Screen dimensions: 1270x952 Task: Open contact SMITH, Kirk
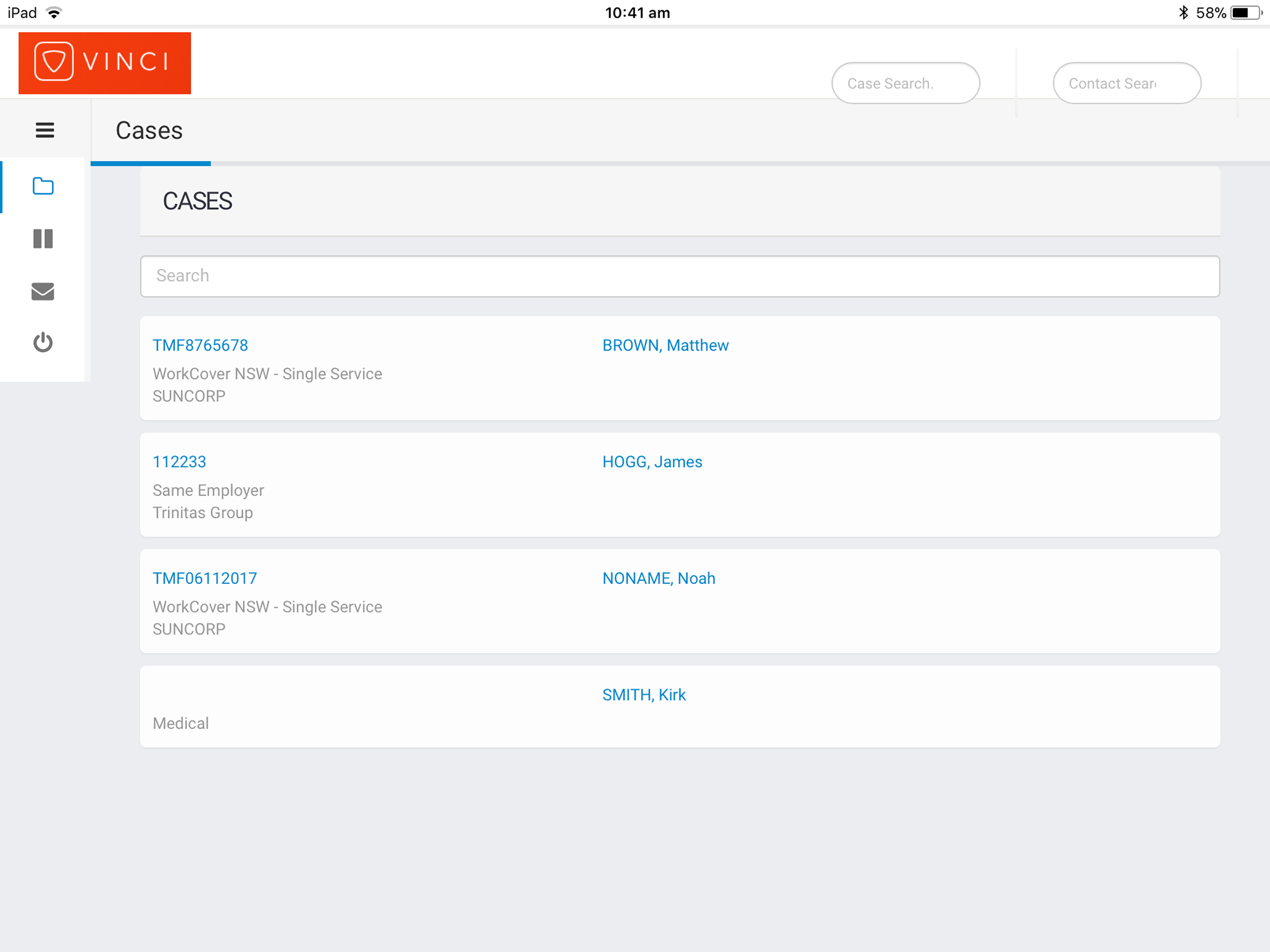click(x=644, y=695)
